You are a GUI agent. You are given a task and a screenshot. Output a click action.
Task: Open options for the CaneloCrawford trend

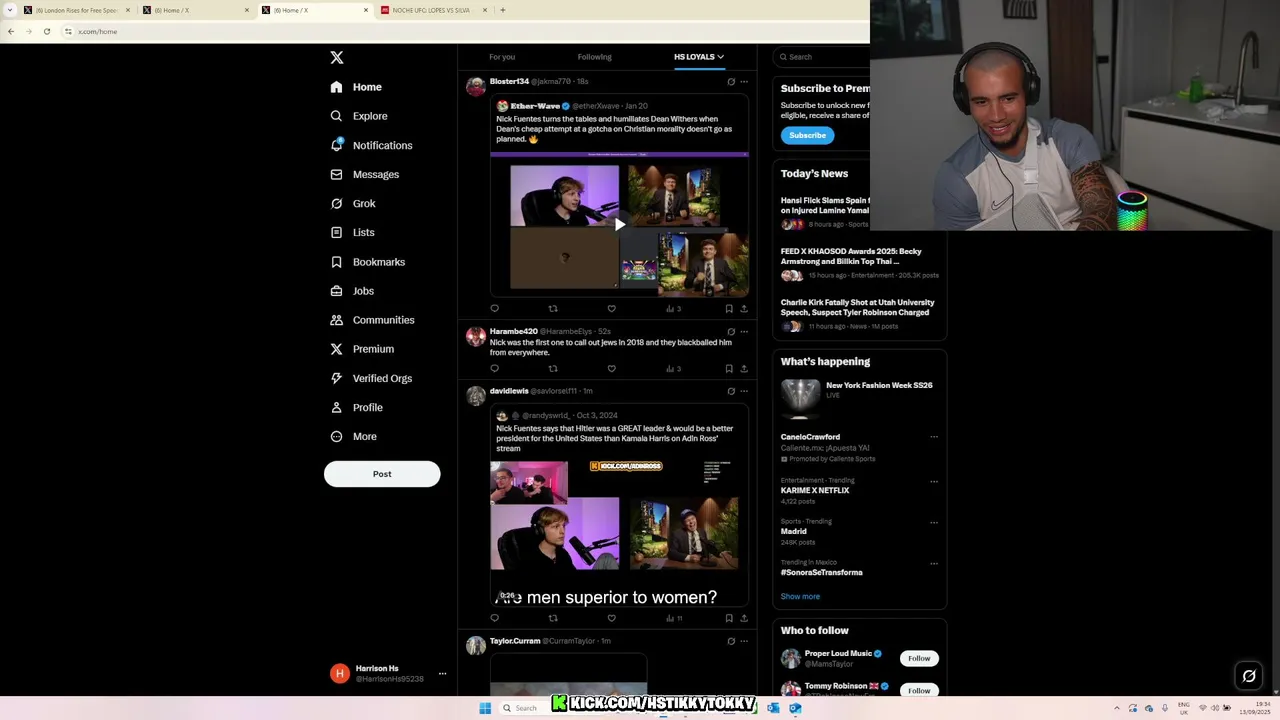tap(934, 437)
